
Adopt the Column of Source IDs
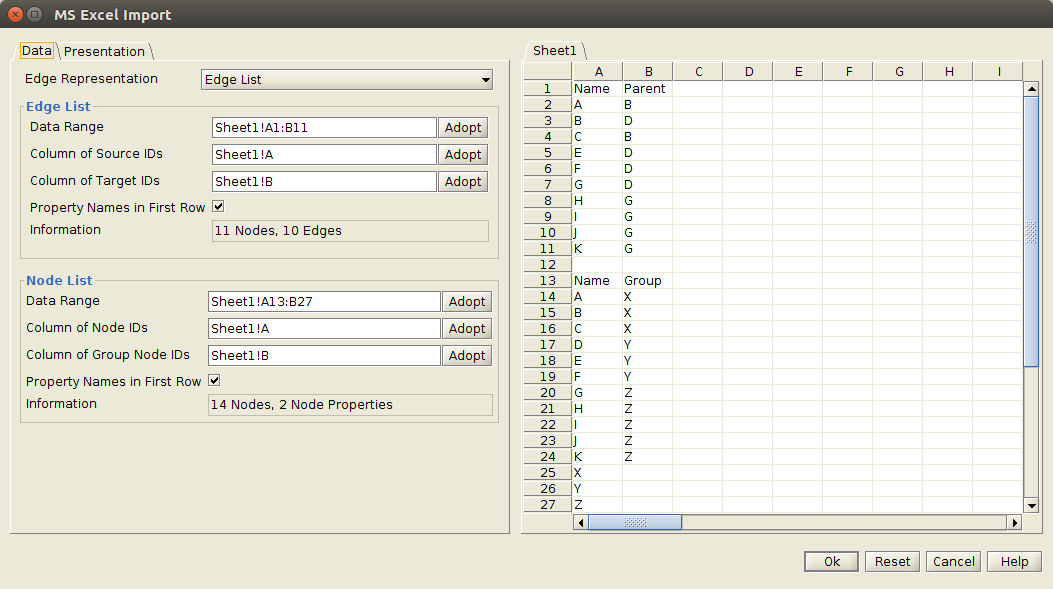pos(463,154)
